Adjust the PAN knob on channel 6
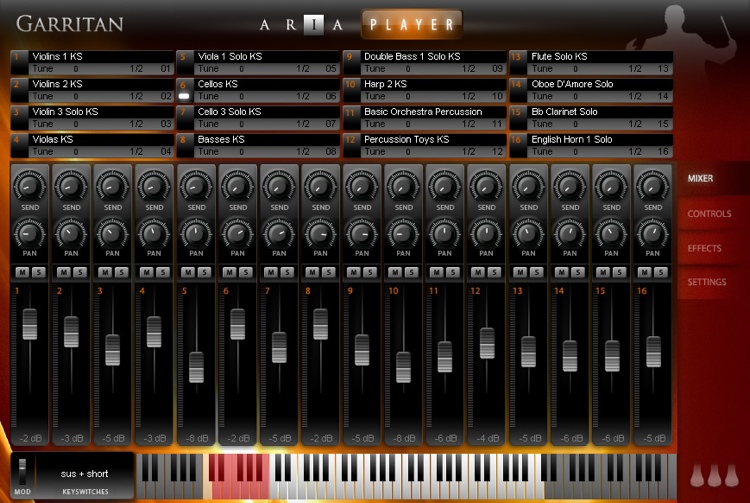 click(238, 233)
